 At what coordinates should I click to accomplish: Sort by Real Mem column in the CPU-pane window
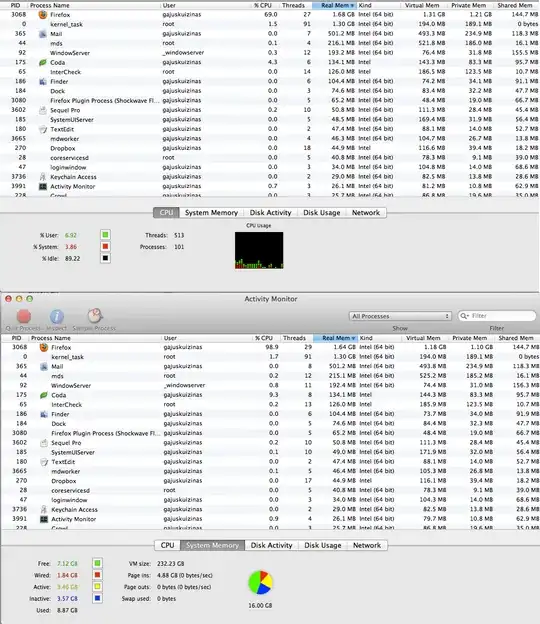click(x=334, y=5)
